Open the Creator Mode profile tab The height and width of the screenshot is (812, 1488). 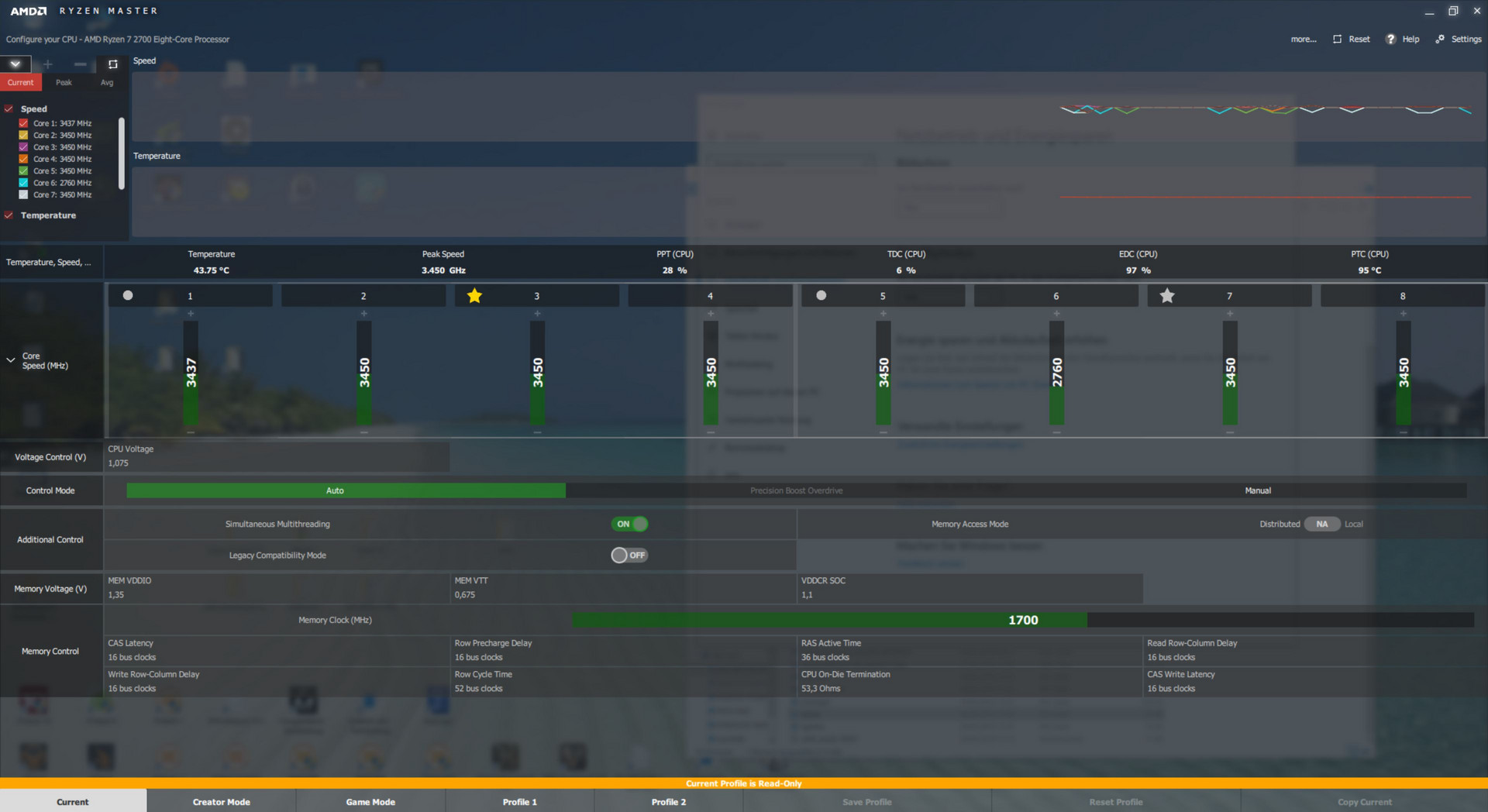tap(222, 802)
